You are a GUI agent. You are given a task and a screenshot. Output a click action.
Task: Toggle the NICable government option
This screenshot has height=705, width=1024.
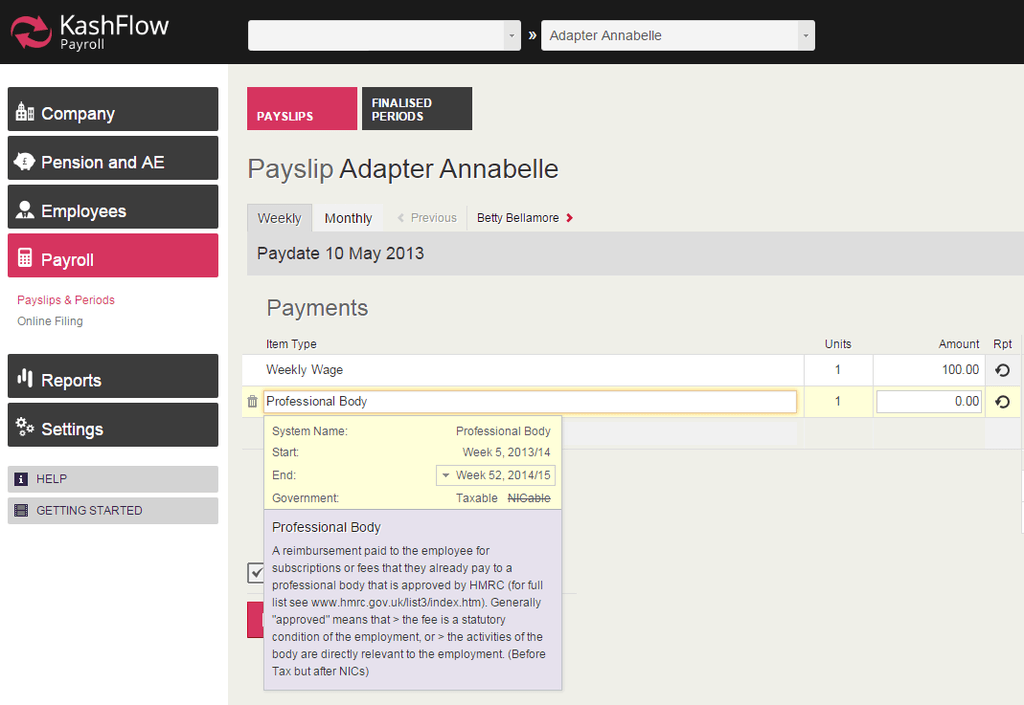coord(529,498)
